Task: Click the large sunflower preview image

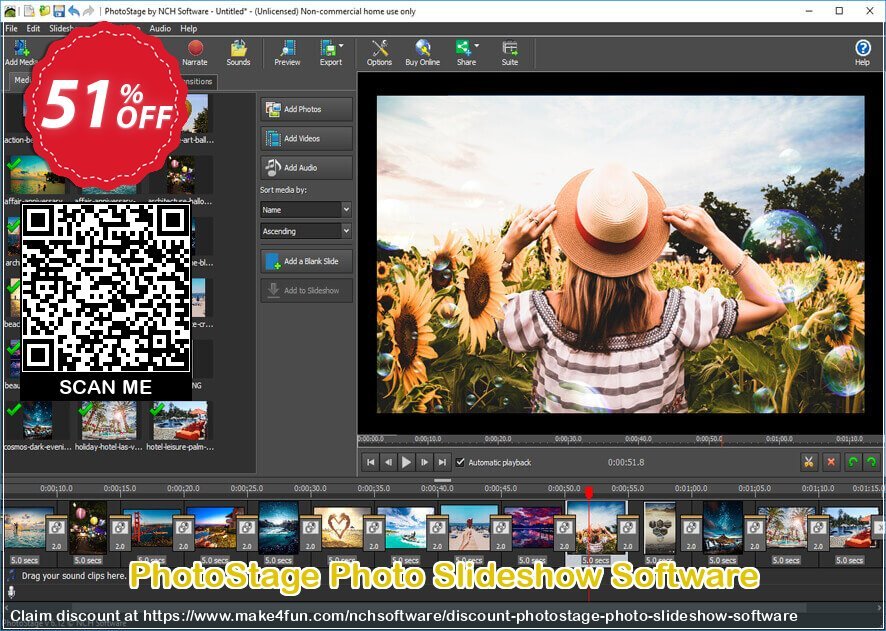Action: point(620,254)
